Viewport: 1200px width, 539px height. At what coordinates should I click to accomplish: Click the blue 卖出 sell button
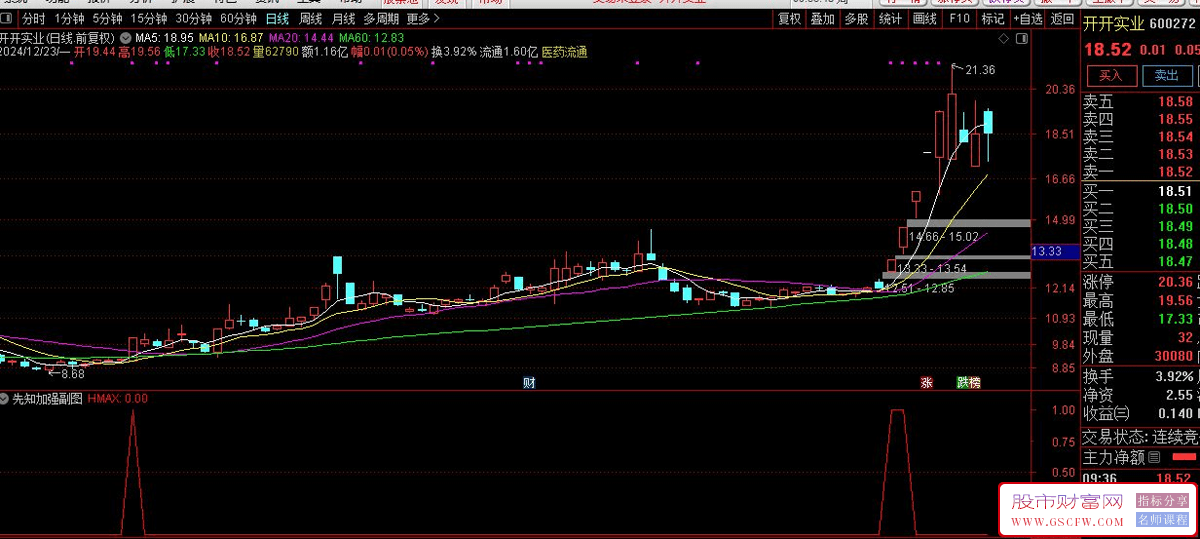(1167, 75)
